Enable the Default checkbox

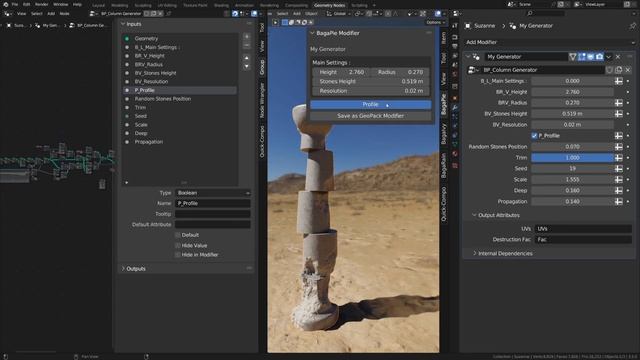point(178,235)
